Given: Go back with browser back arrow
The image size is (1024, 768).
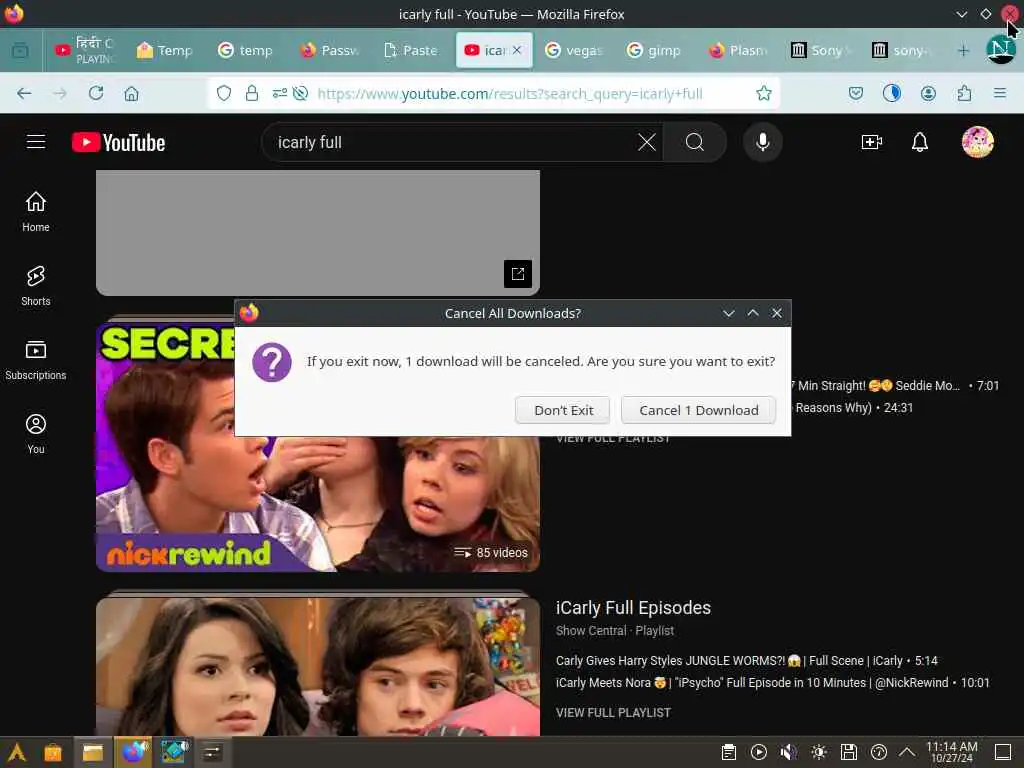Looking at the screenshot, I should click(24, 93).
